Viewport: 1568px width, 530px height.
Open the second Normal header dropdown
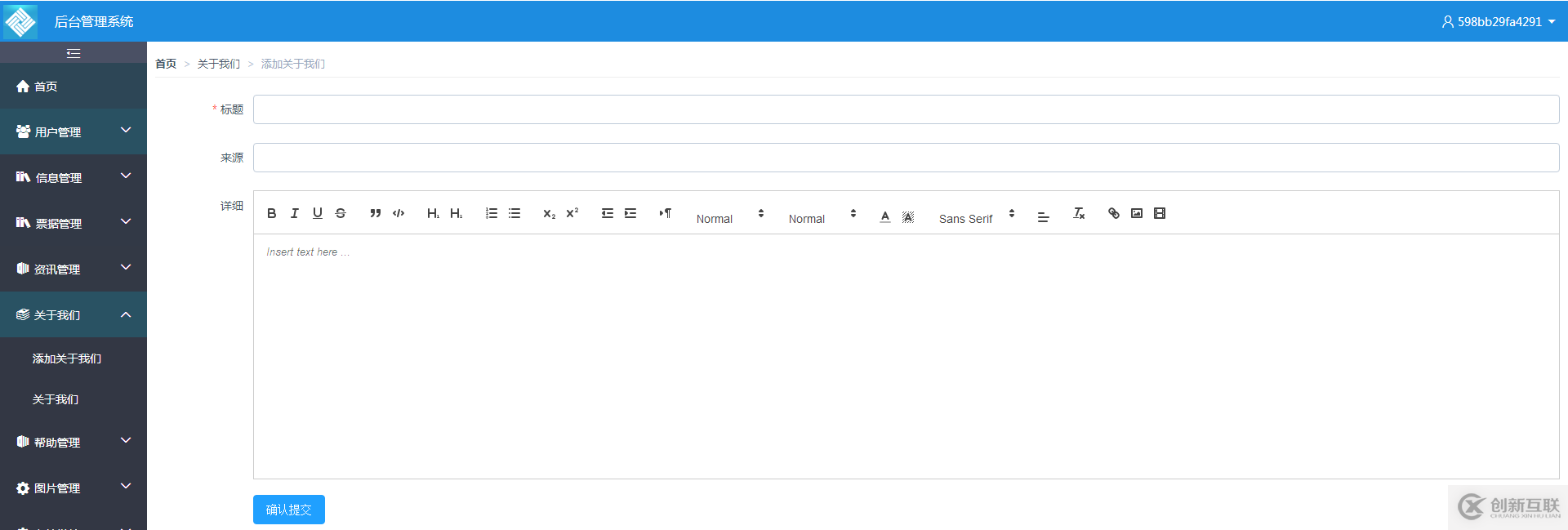822,216
